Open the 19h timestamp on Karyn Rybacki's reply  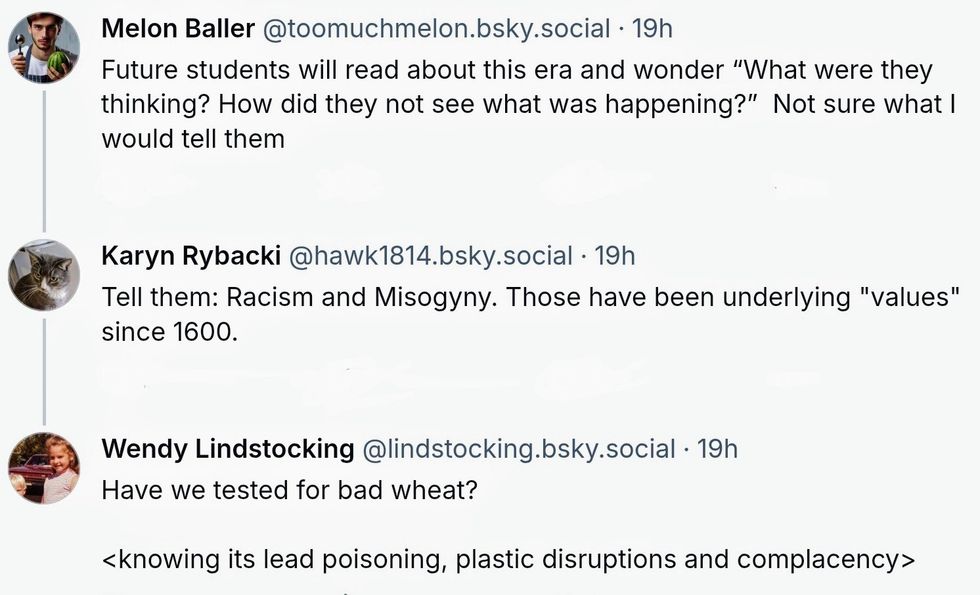click(615, 256)
